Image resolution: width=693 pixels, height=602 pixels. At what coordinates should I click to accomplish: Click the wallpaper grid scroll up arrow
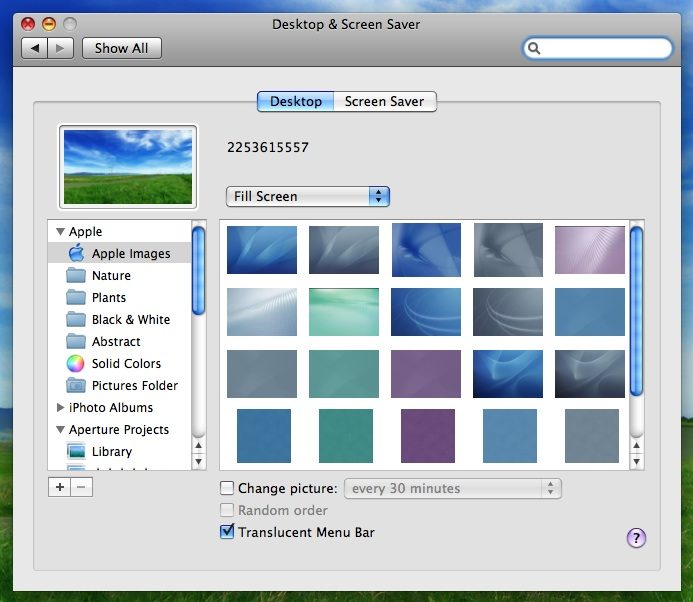[636, 445]
